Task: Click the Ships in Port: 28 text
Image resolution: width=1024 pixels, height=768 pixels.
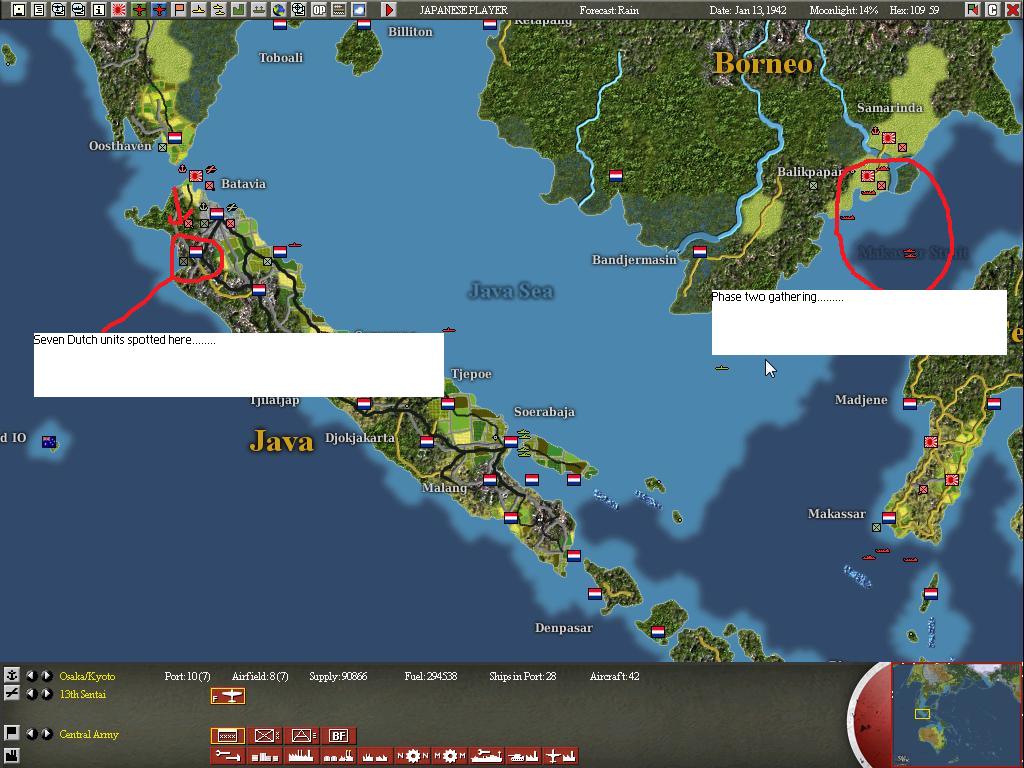Action: pos(522,677)
